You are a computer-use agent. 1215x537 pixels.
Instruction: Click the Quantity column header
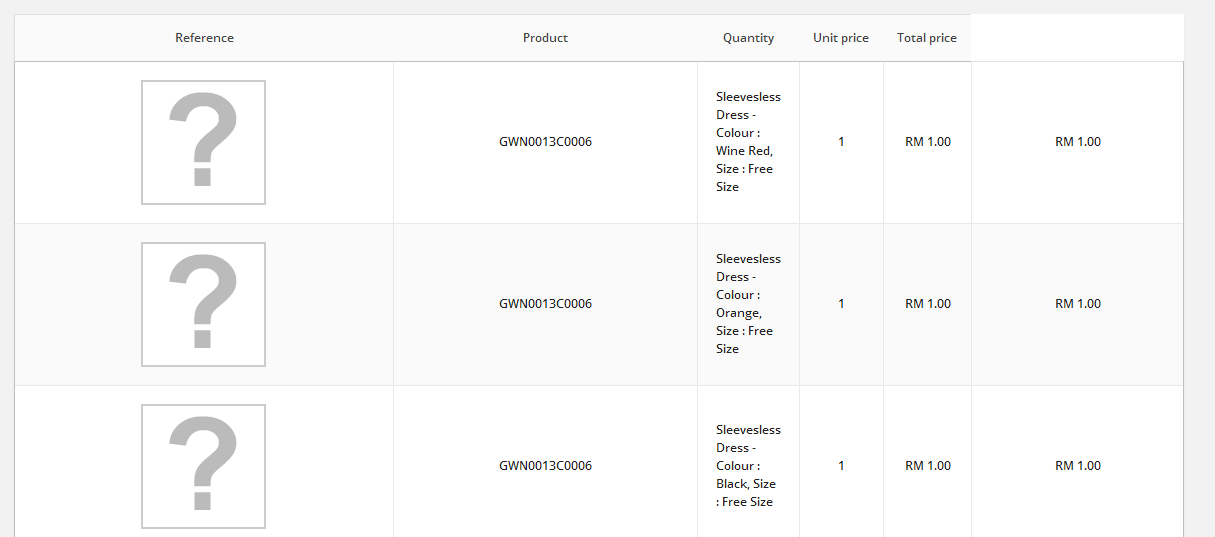tap(748, 38)
